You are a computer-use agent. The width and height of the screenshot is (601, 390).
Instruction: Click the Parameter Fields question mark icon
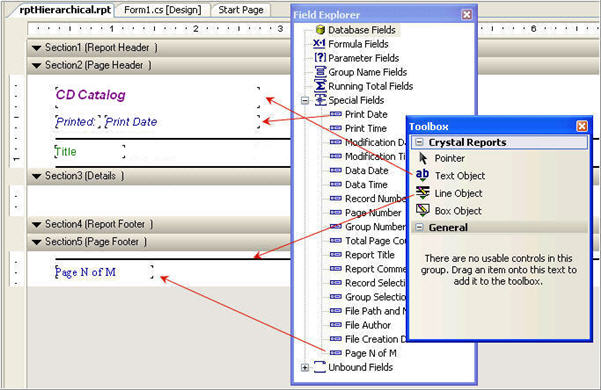[320, 58]
